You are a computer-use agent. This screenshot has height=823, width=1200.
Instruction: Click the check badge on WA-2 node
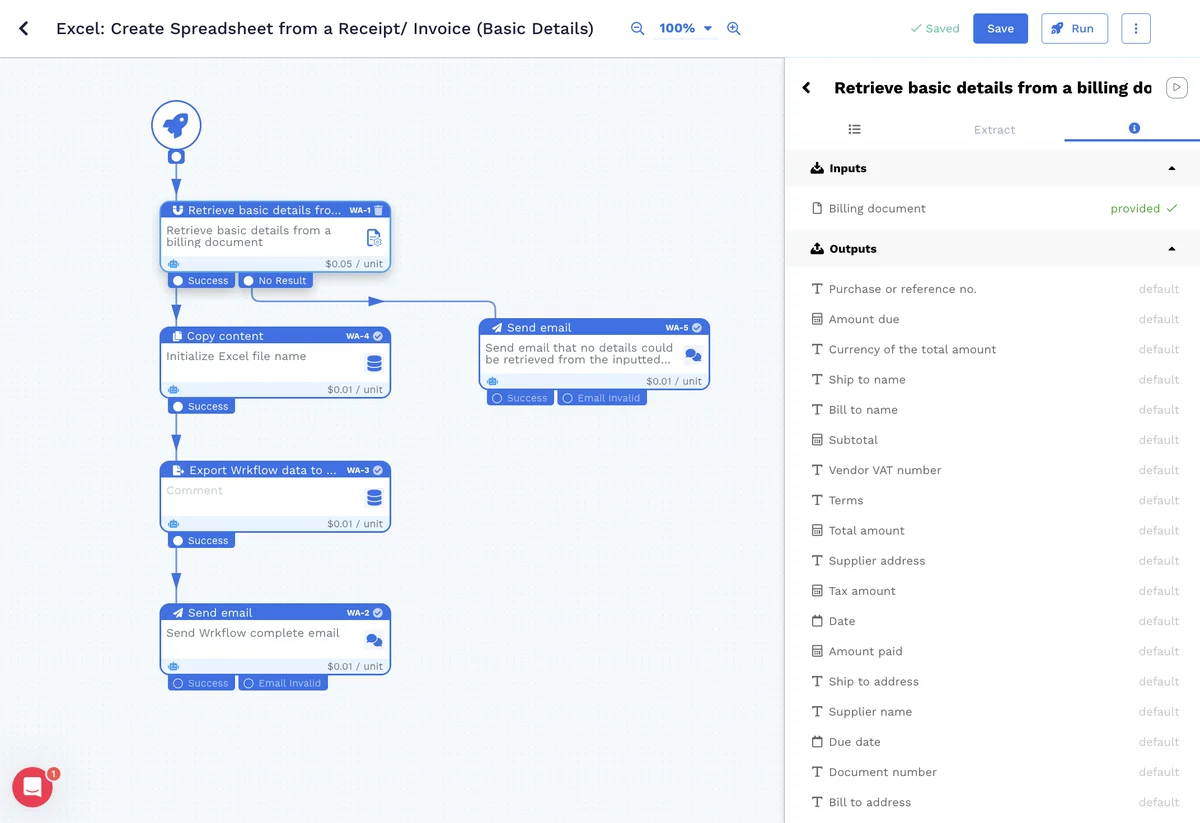[x=378, y=612]
